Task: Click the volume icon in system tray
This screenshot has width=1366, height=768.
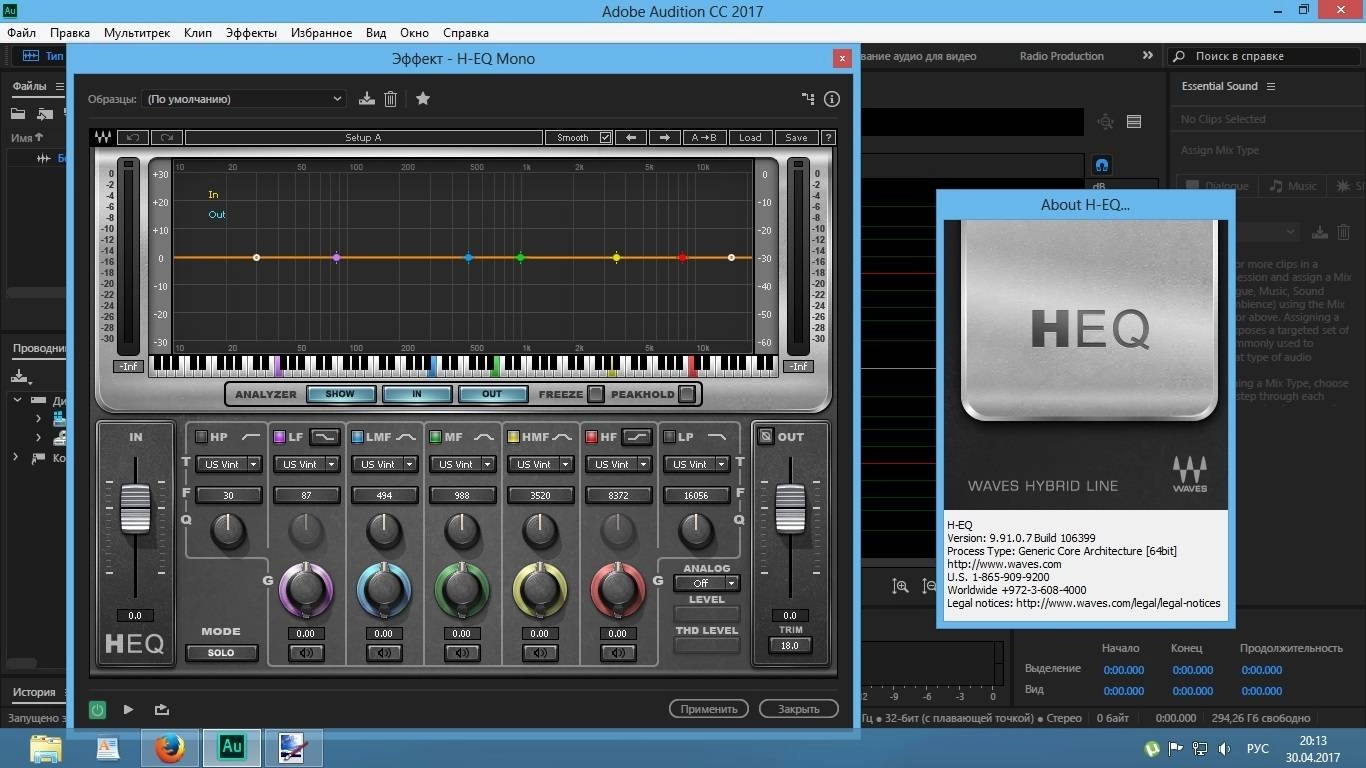Action: (1224, 748)
